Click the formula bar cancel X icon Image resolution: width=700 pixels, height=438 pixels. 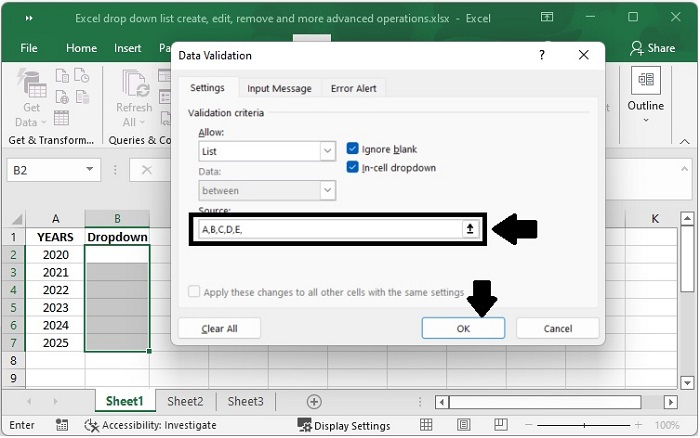tap(146, 170)
